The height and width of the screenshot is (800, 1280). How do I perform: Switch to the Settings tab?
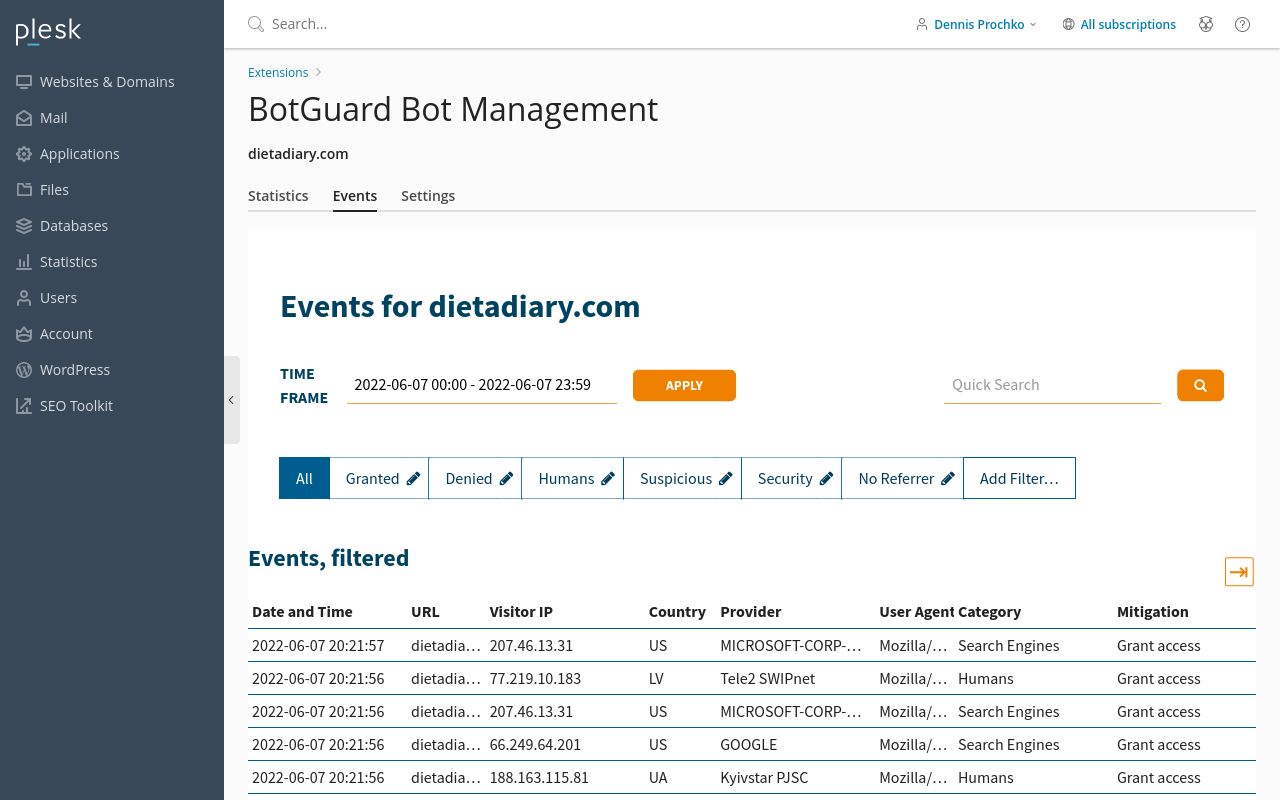click(428, 196)
